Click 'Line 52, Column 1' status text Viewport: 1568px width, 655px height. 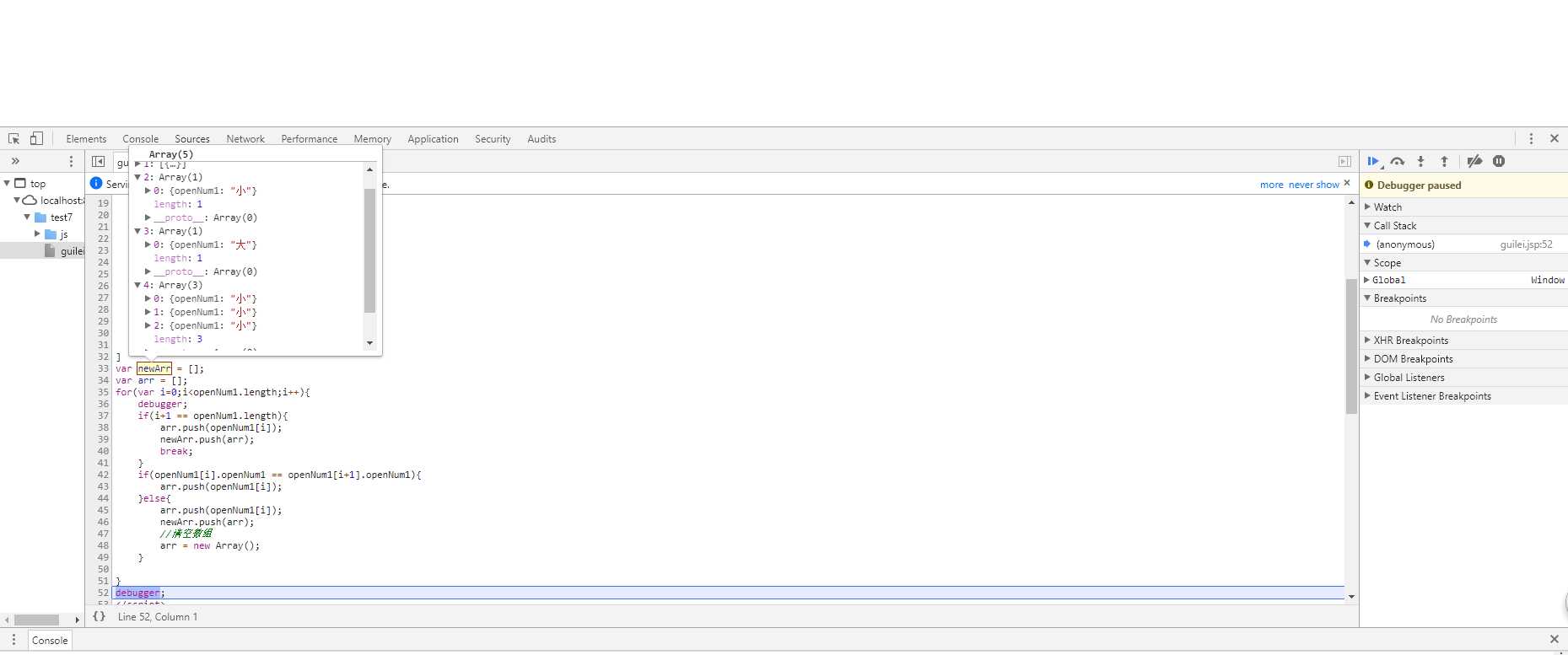click(x=158, y=617)
